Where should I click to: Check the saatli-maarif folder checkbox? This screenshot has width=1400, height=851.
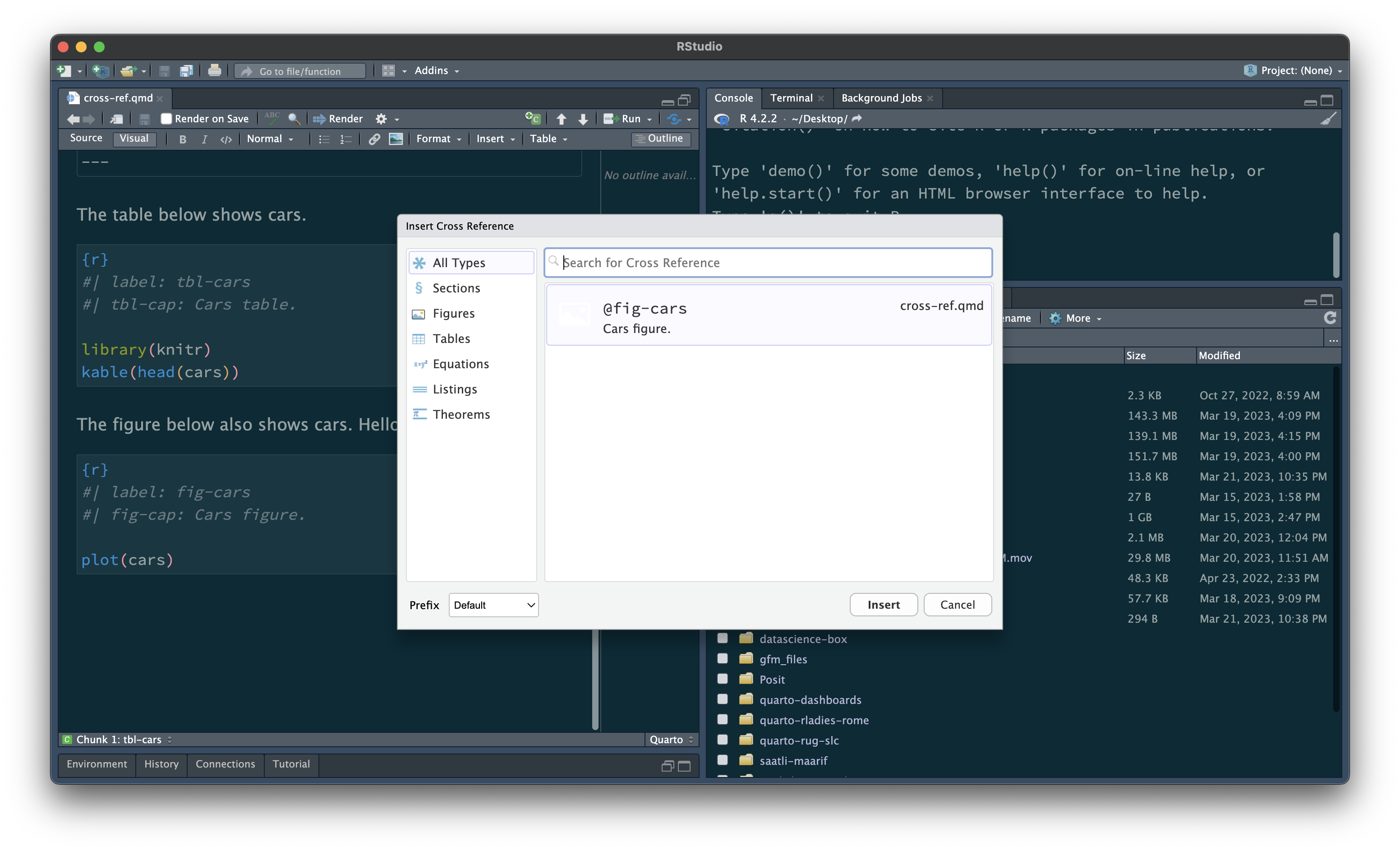(x=722, y=760)
